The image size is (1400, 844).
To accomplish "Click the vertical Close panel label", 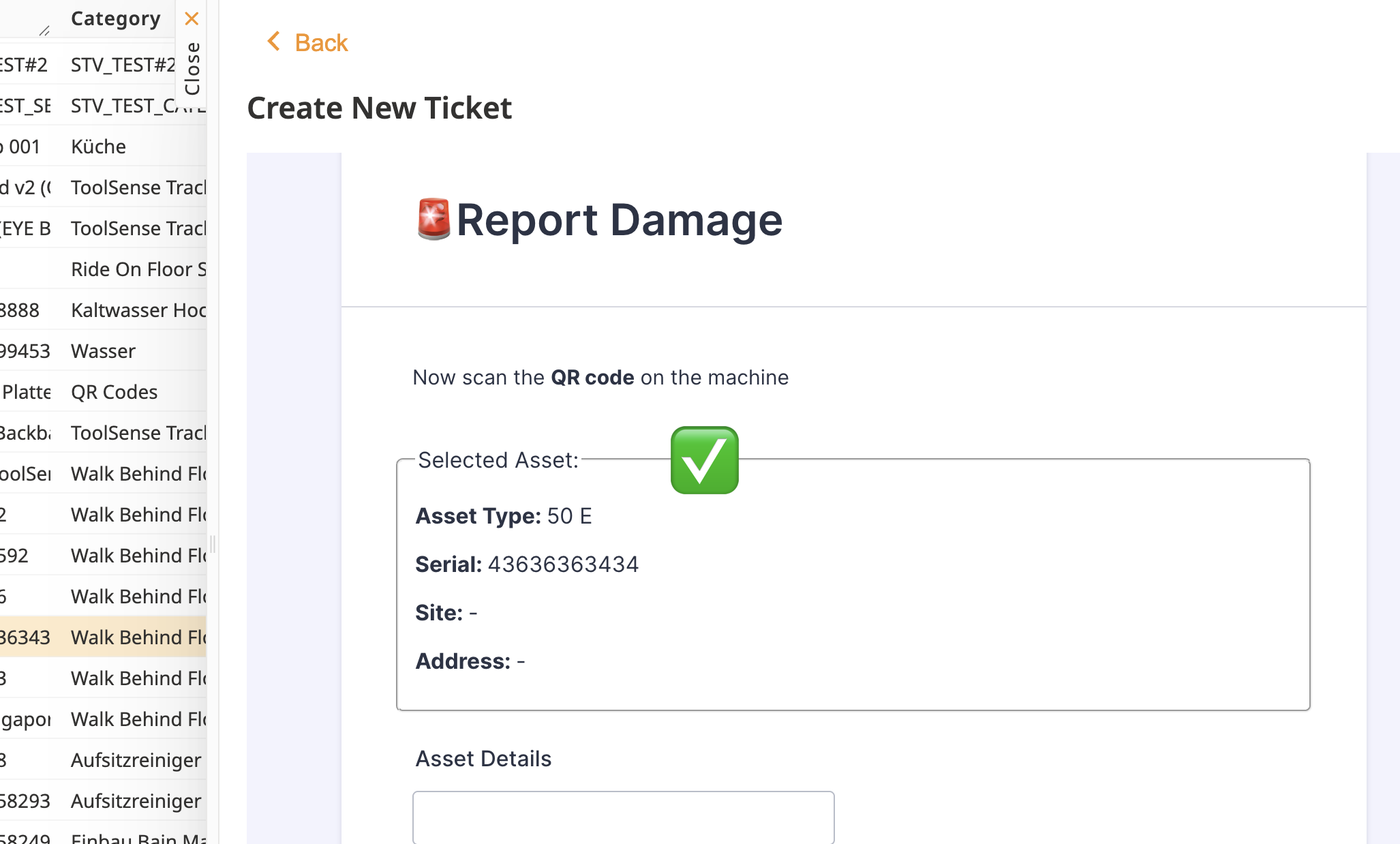I will tap(192, 68).
